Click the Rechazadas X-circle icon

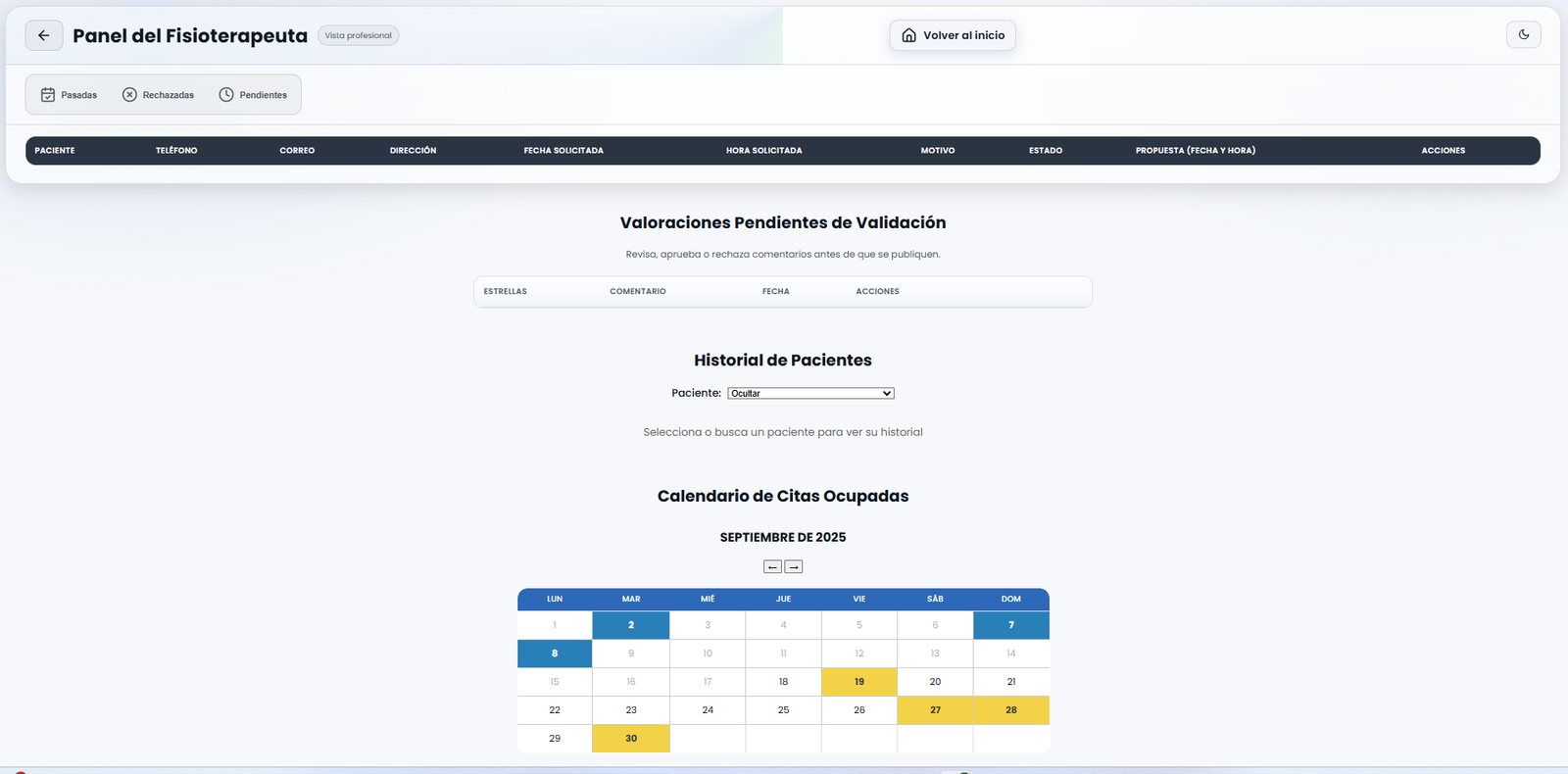coord(129,95)
